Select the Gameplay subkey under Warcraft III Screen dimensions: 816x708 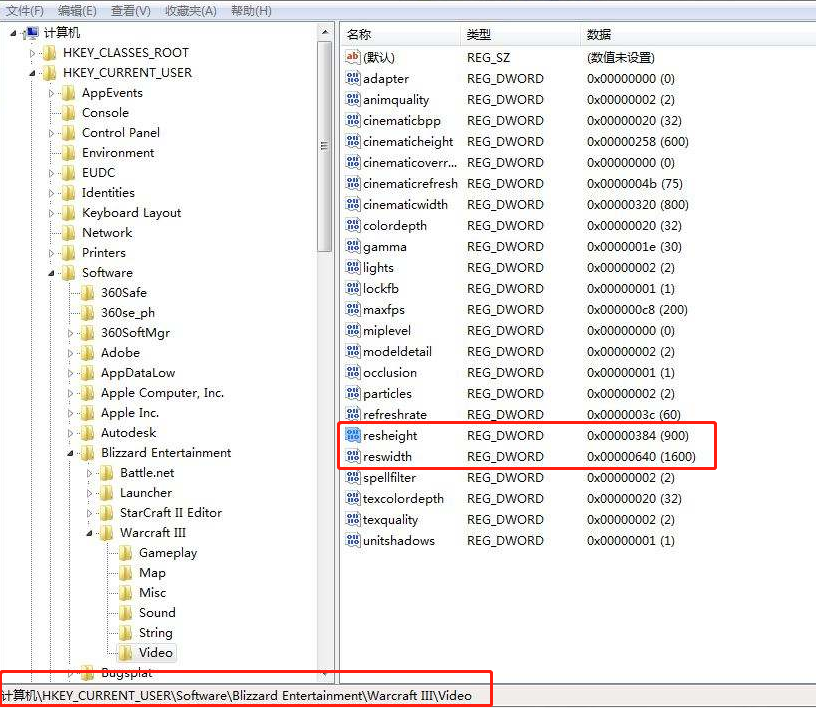click(x=170, y=552)
